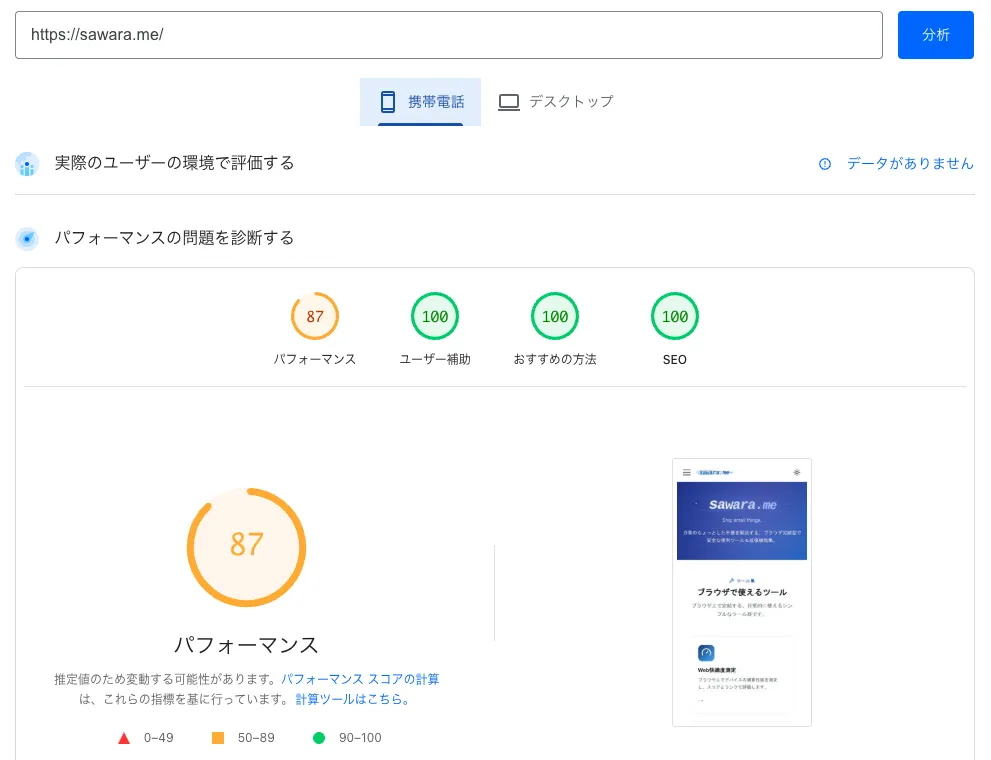Click the パフォーマンス label under the small 87 gauge
The height and width of the screenshot is (760, 991).
click(315, 359)
